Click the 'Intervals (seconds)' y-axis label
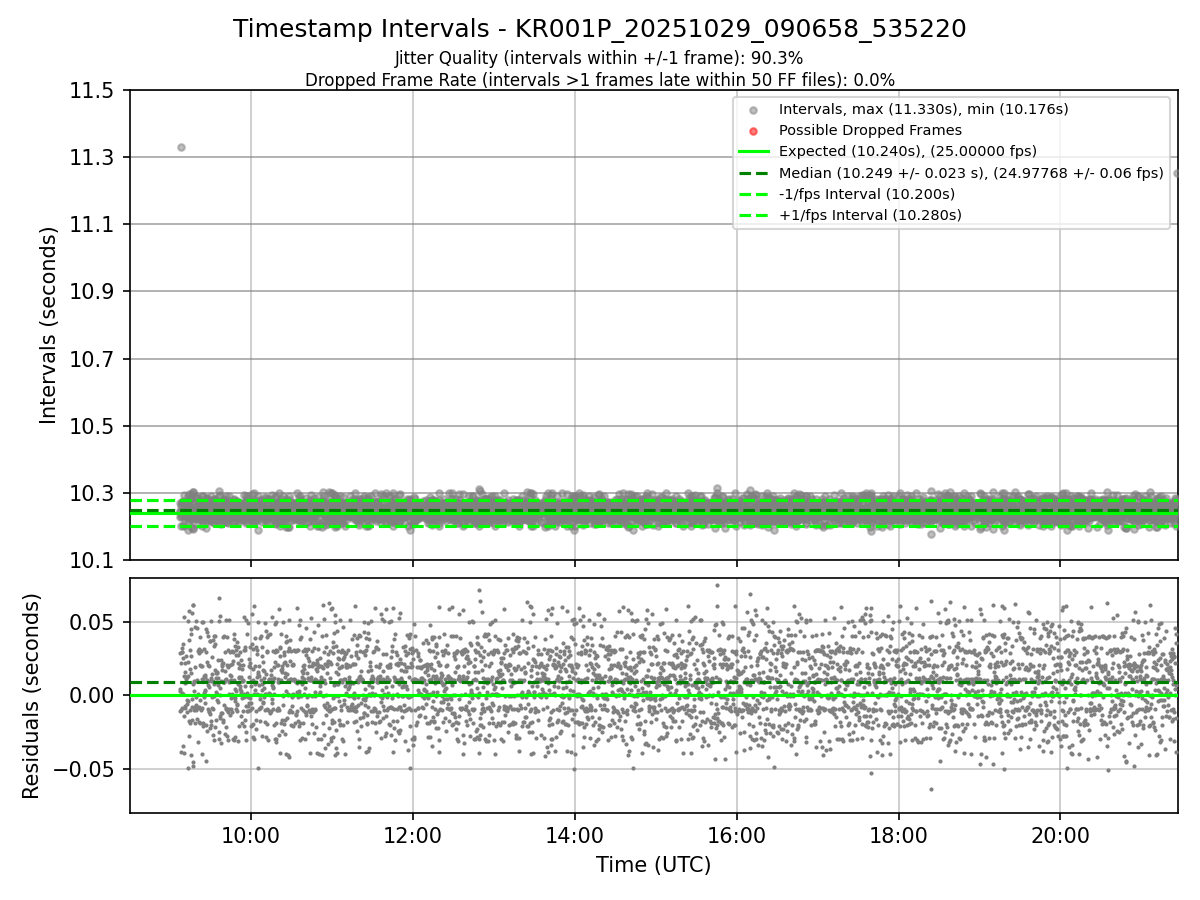The image size is (1200, 900). 49,325
